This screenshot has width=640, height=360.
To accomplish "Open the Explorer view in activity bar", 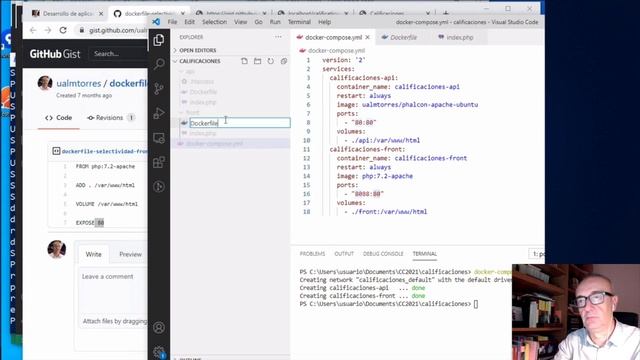I will click(x=159, y=40).
